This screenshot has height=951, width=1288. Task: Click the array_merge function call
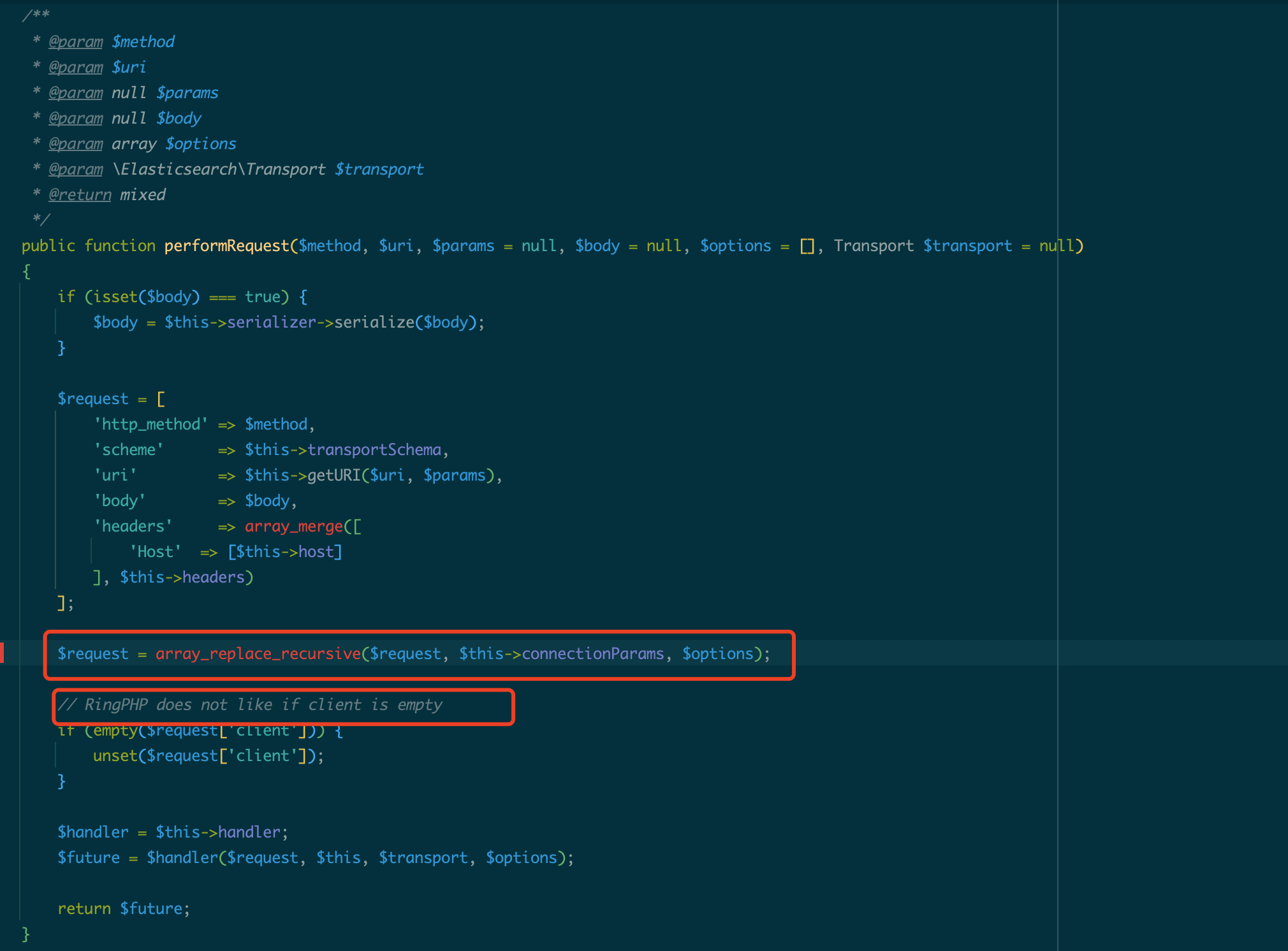[294, 526]
